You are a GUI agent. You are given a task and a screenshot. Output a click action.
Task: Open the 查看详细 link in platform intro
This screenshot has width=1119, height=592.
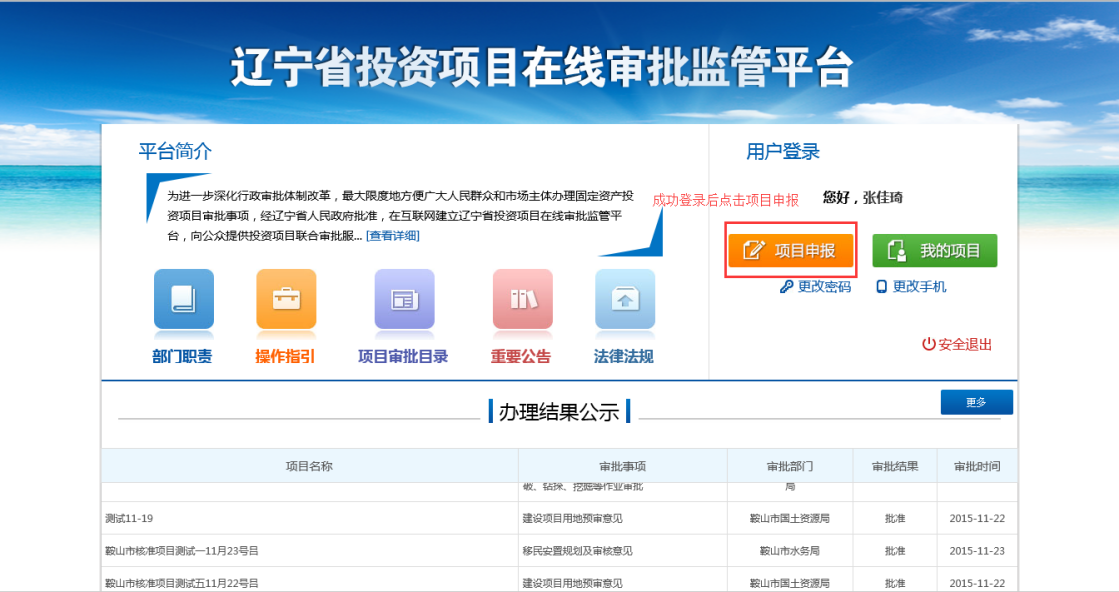coord(393,236)
